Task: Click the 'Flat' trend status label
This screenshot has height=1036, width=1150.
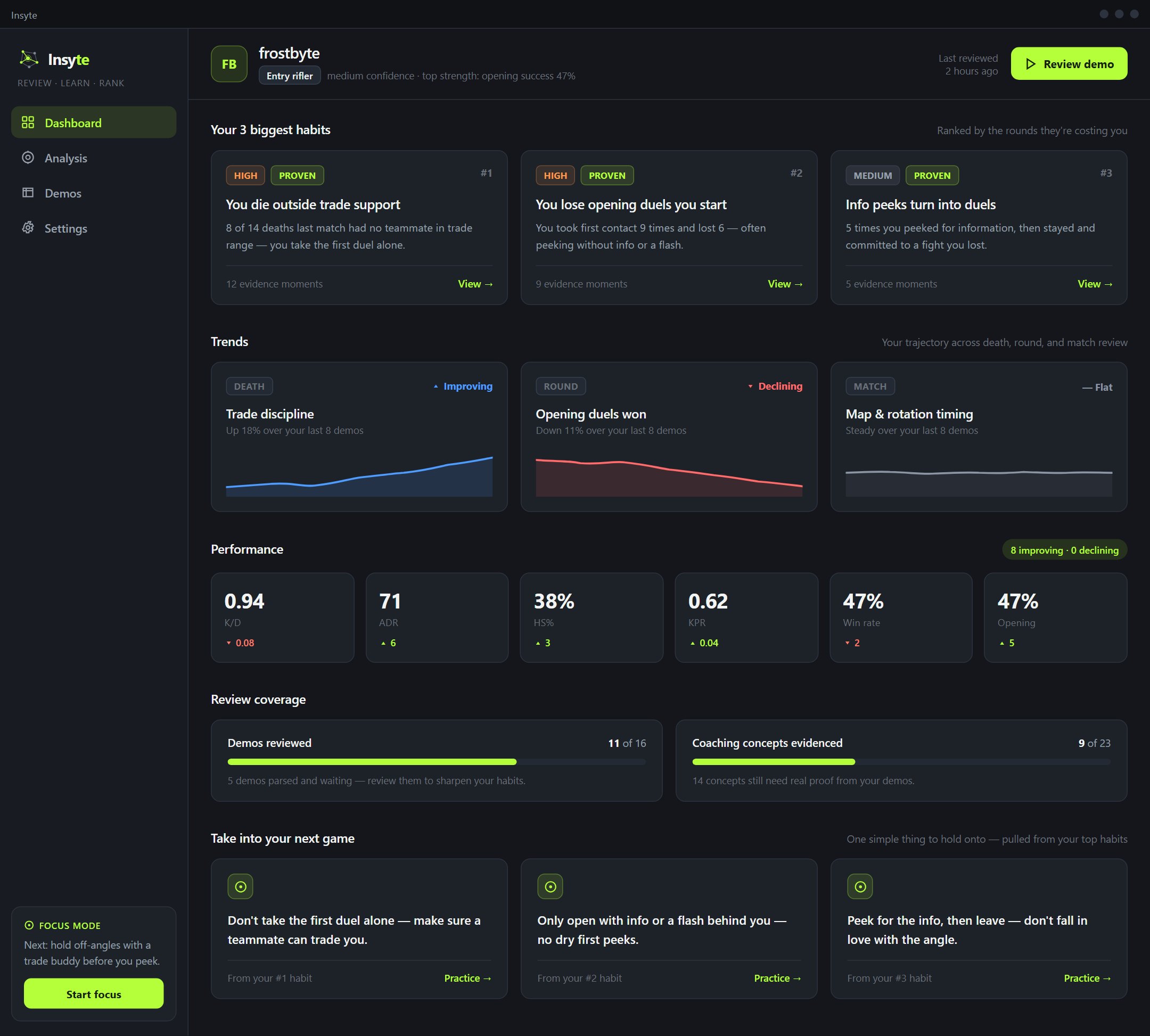Action: pos(1097,388)
